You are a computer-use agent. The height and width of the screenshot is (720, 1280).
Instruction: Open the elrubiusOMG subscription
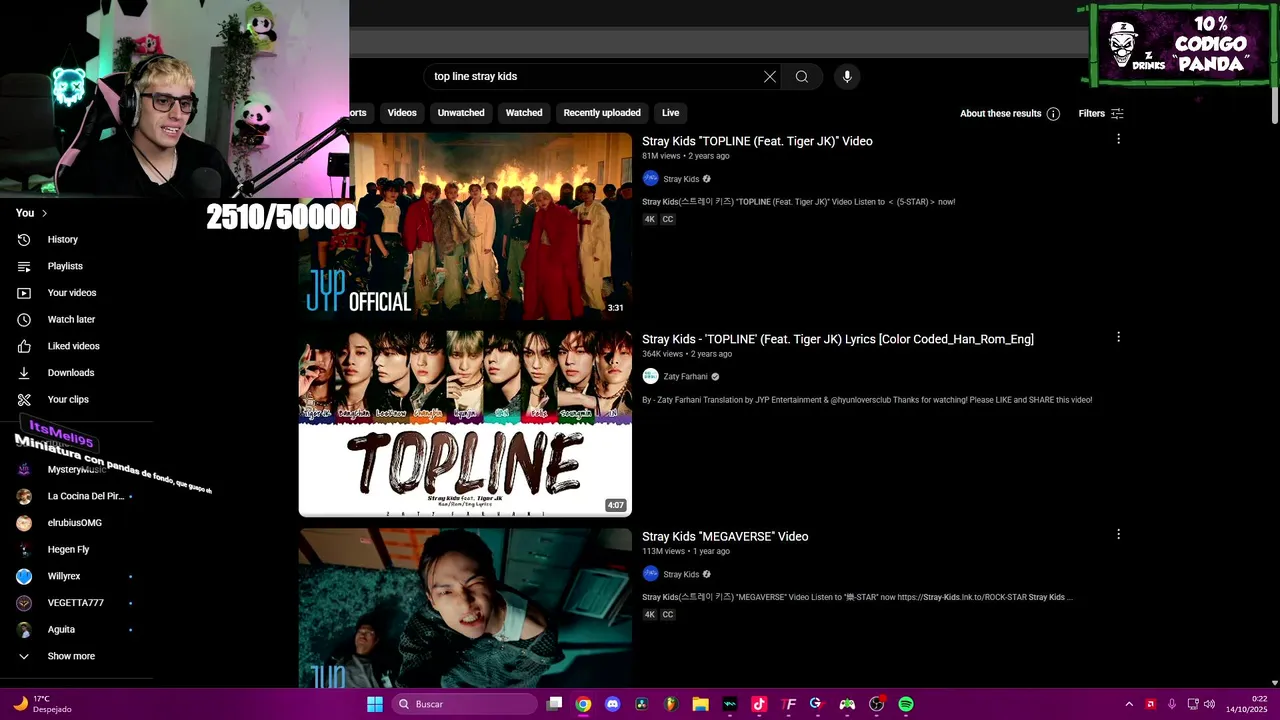(76, 523)
